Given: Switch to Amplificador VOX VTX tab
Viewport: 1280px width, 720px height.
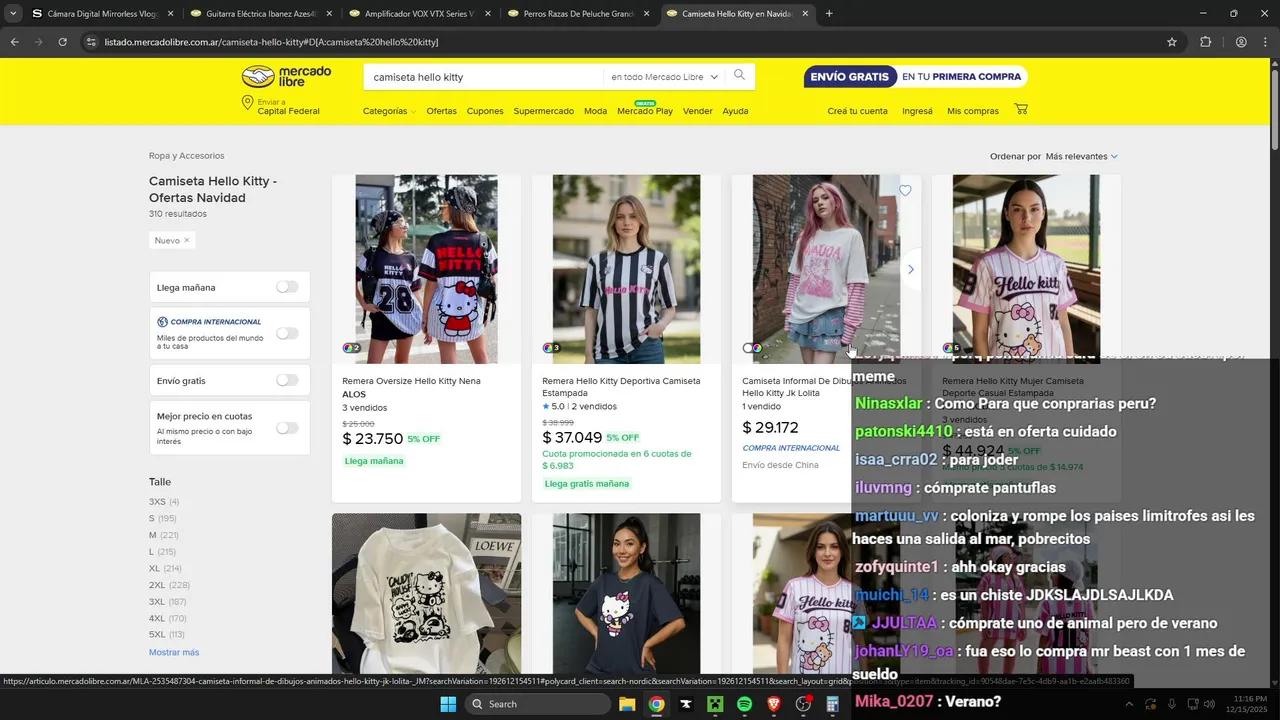Looking at the screenshot, I should pyautogui.click(x=418, y=14).
